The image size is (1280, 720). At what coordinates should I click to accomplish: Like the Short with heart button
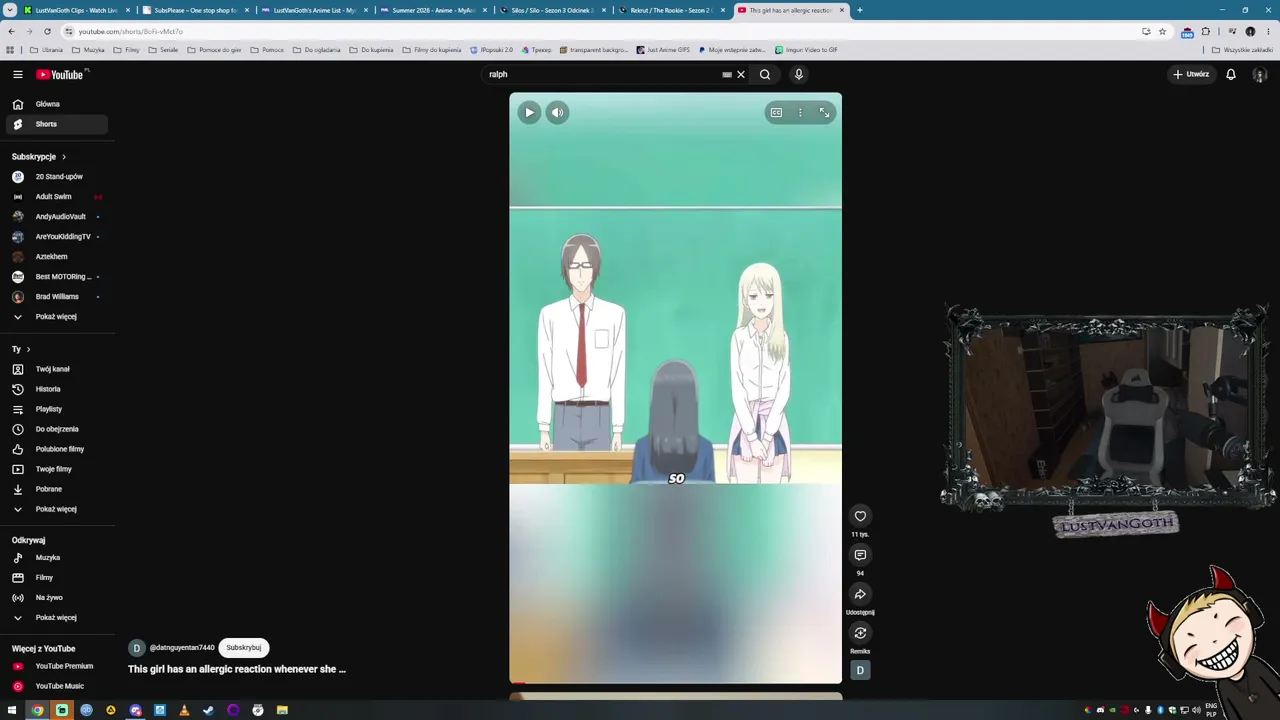(860, 516)
